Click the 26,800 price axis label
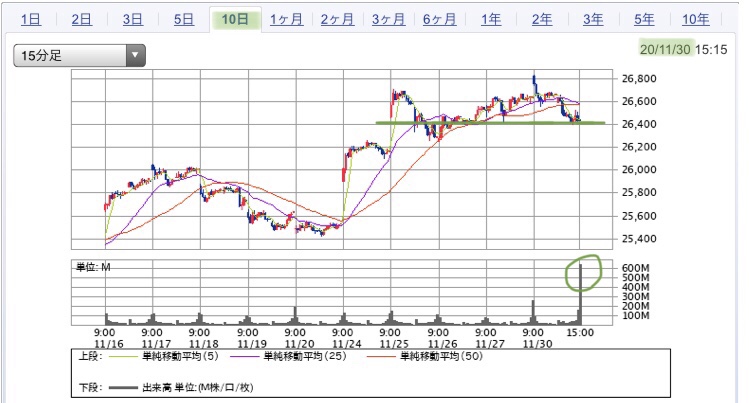The width and height of the screenshot is (749, 403). [639, 79]
